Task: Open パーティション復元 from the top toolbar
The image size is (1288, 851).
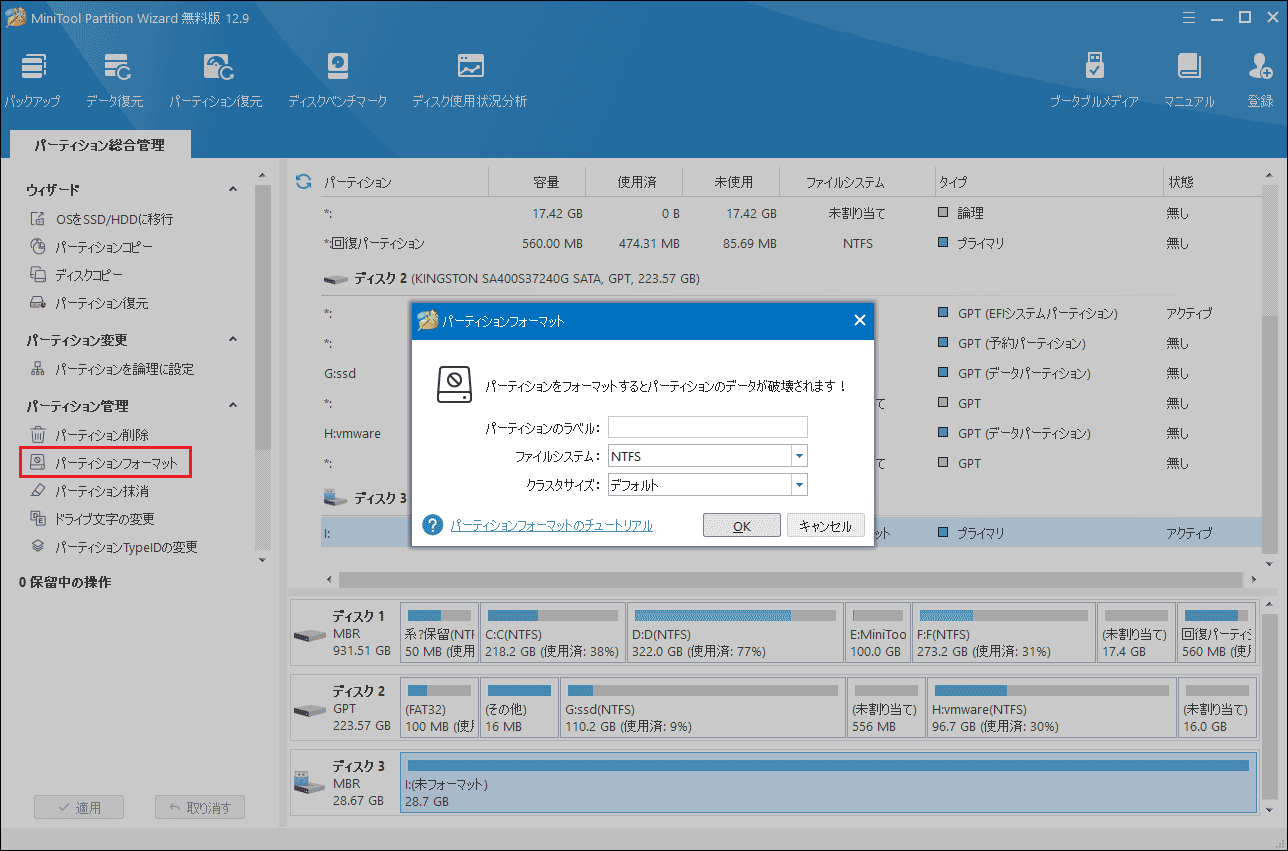Action: pos(216,78)
